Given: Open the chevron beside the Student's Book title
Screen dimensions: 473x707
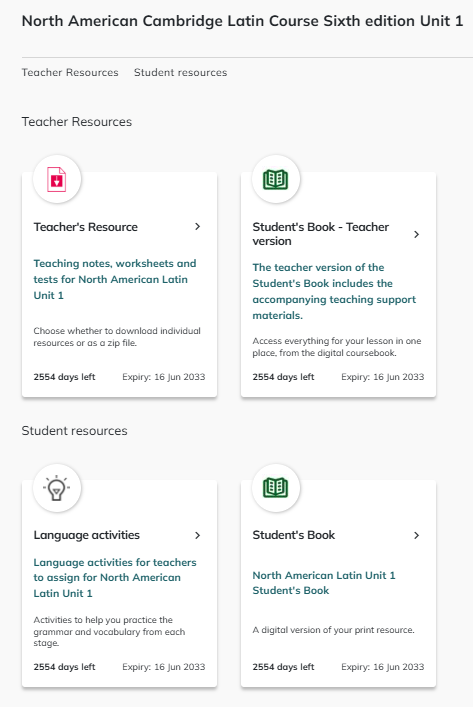Looking at the screenshot, I should coord(417,535).
